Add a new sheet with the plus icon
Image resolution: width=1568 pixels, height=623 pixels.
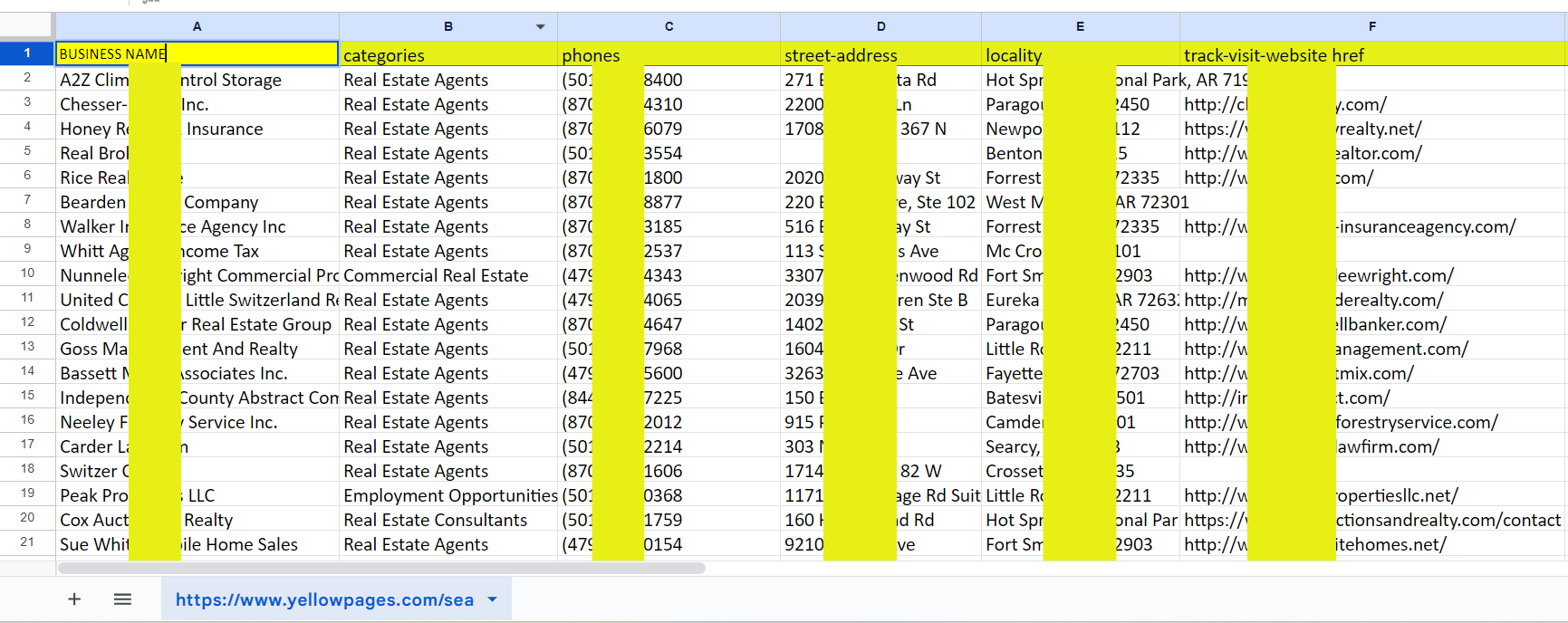[x=74, y=599]
